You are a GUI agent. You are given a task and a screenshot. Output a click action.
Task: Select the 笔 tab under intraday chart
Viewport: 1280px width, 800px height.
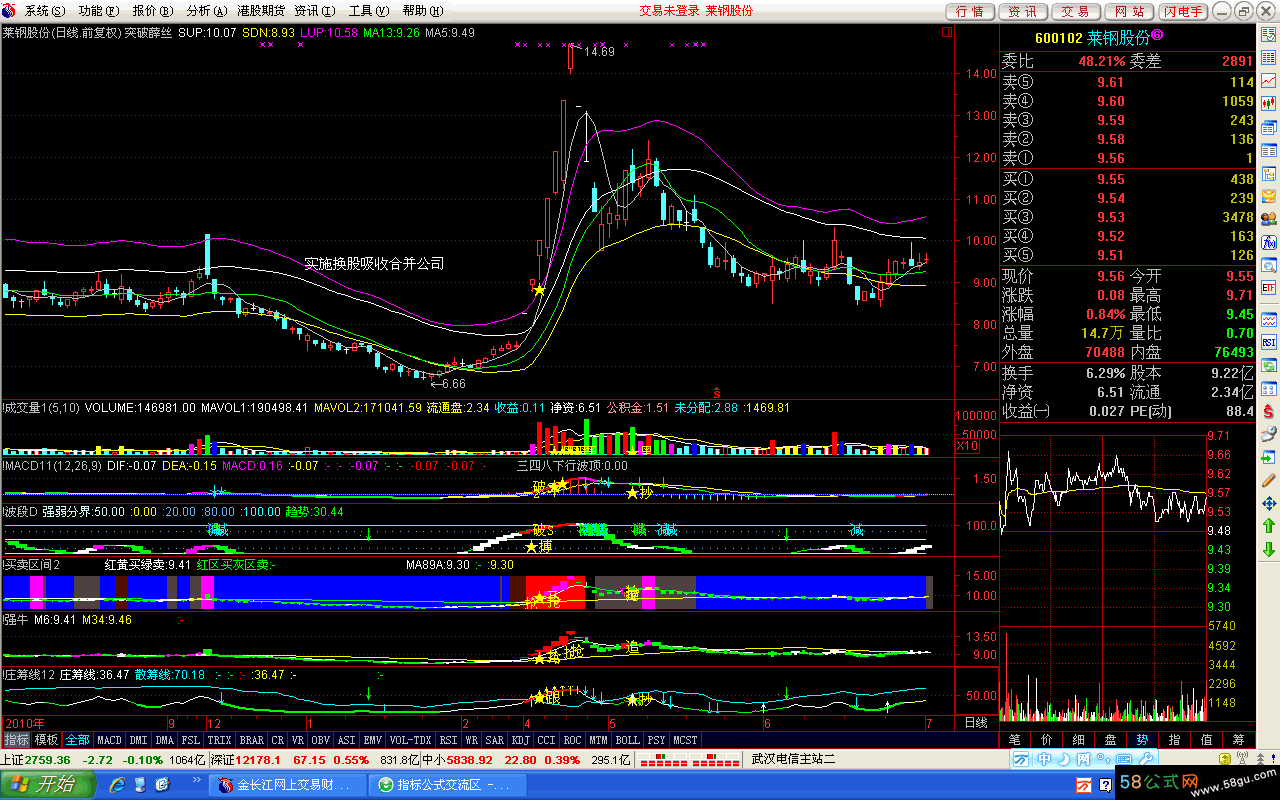1014,740
